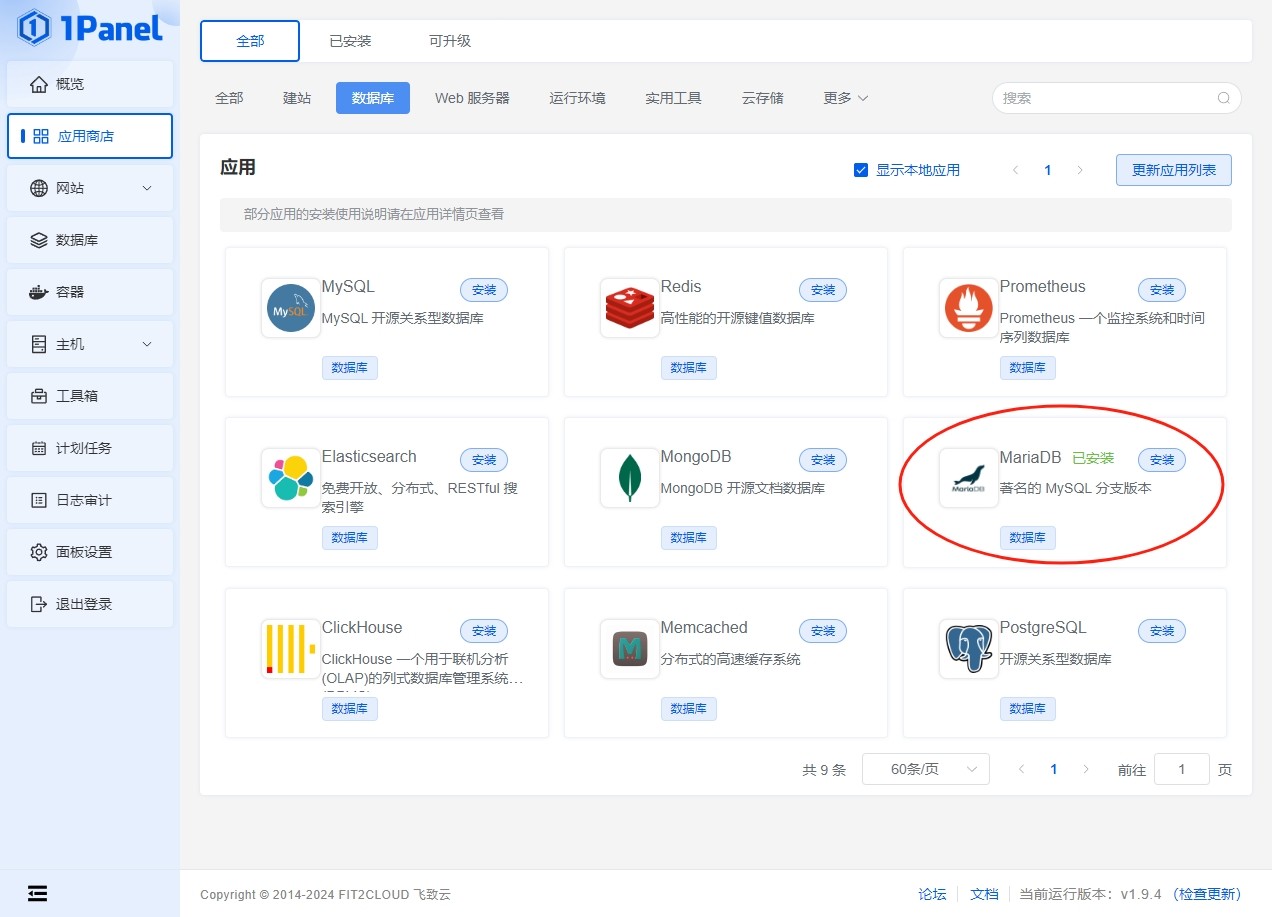Focus the 搜索 search field

pos(1116,98)
